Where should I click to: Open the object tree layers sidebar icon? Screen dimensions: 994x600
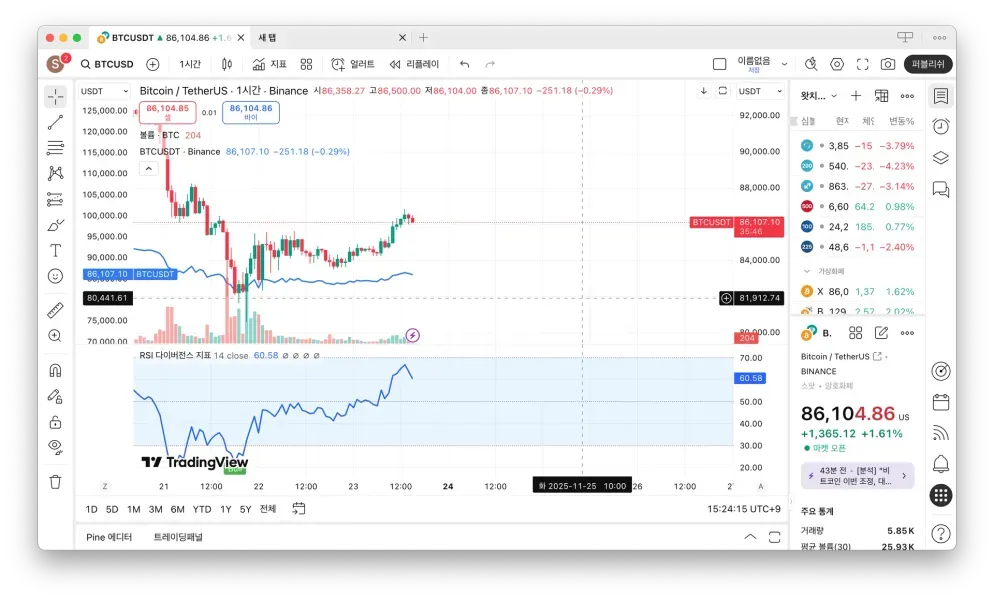coord(941,157)
